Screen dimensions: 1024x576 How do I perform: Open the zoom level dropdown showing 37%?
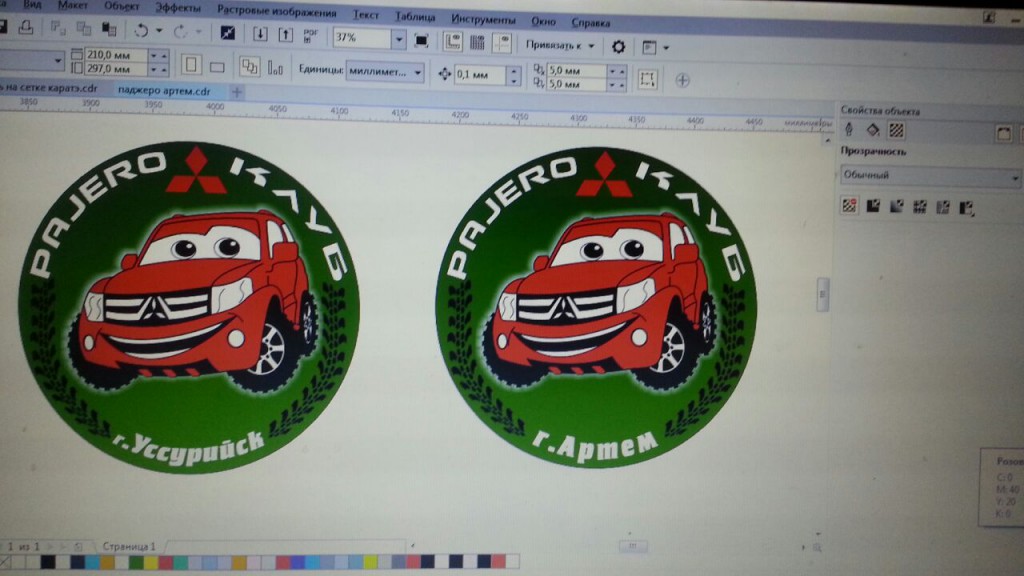[x=399, y=39]
